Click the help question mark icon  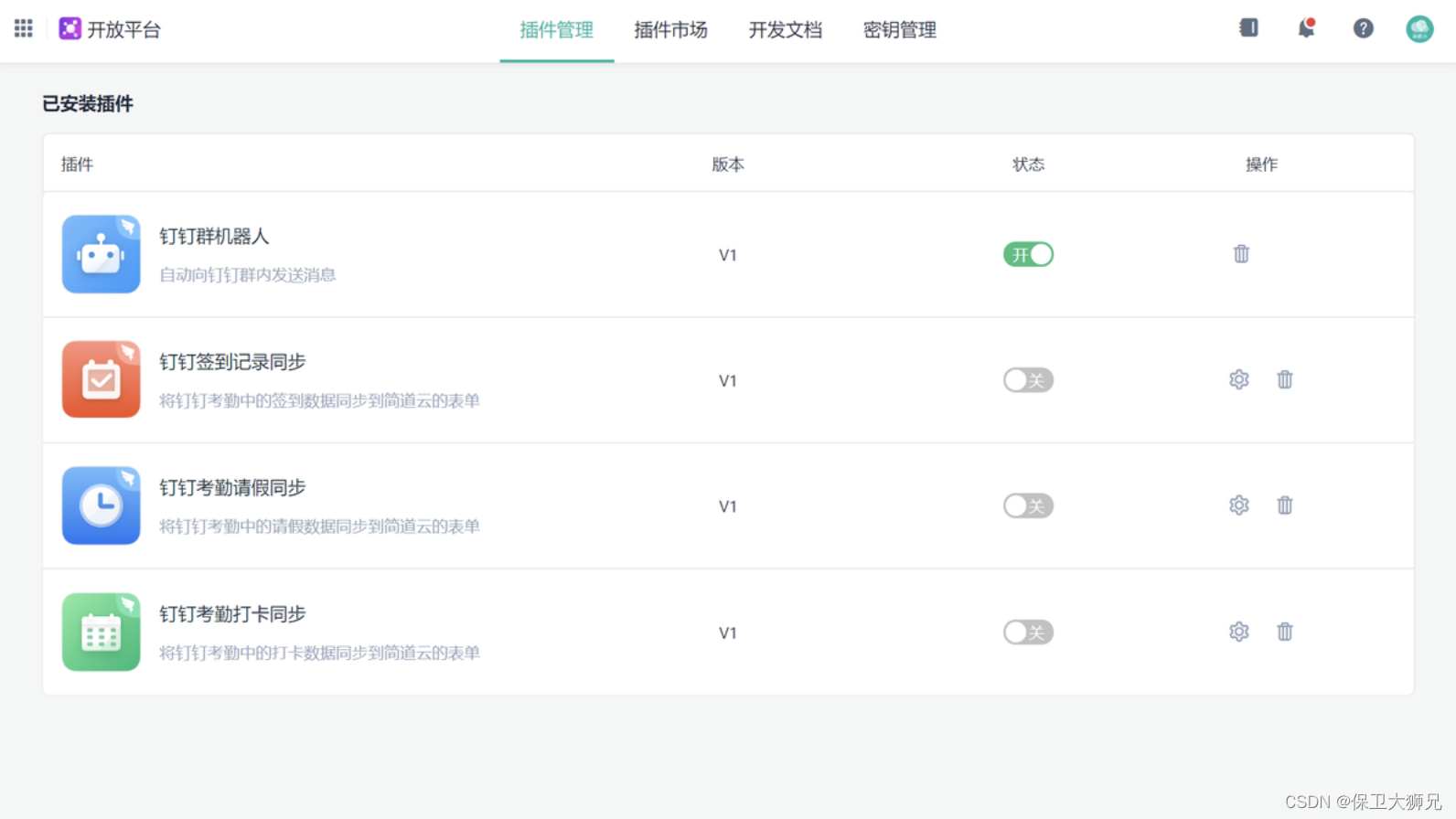pos(1363,28)
